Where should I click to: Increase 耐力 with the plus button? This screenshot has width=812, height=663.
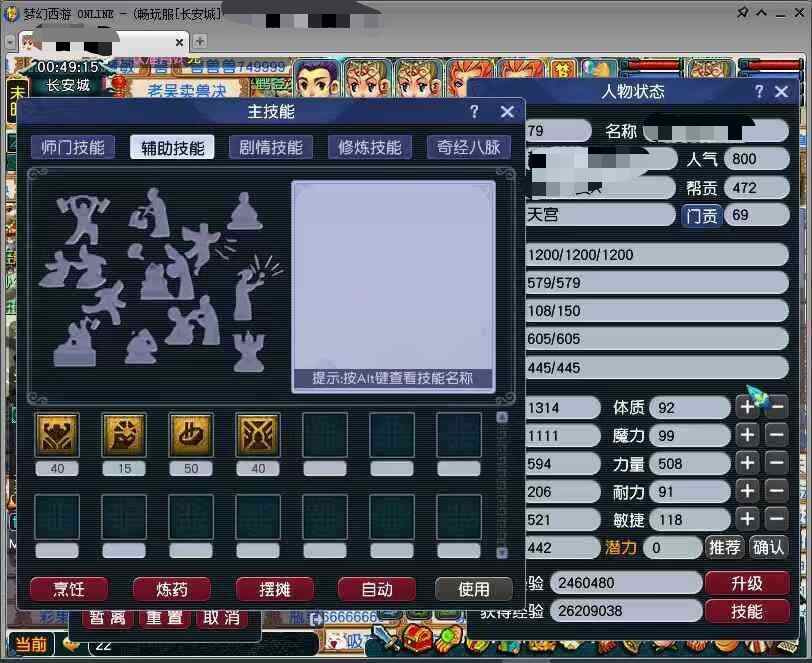point(747,491)
